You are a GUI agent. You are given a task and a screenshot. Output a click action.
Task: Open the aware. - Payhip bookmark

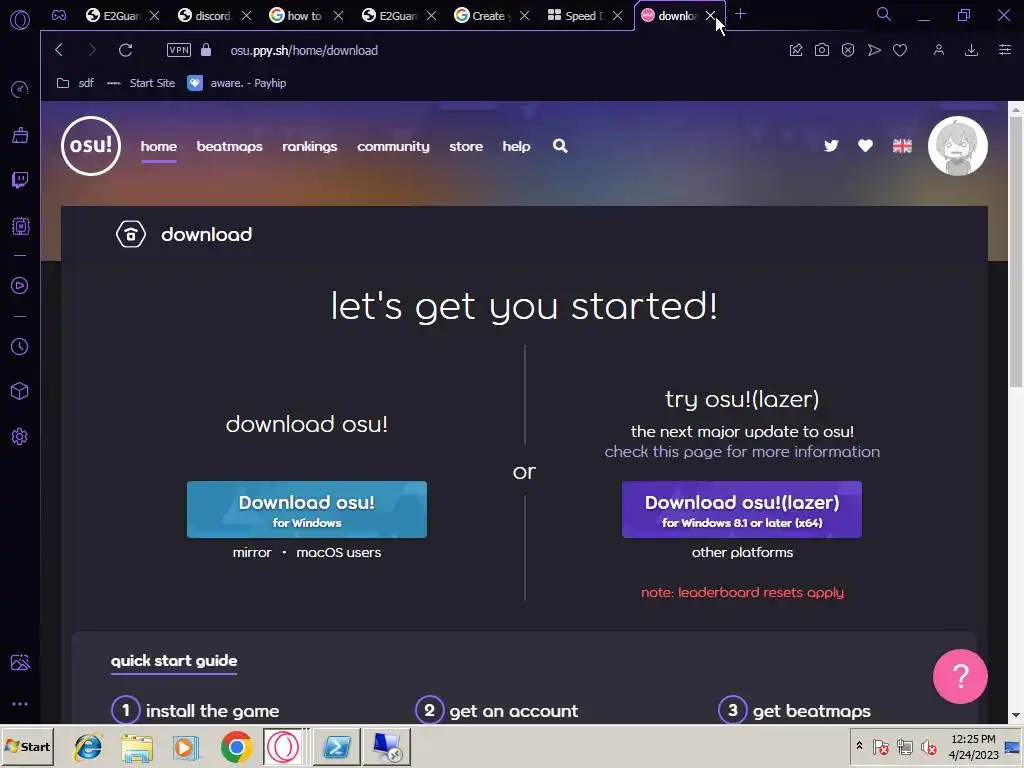236,83
